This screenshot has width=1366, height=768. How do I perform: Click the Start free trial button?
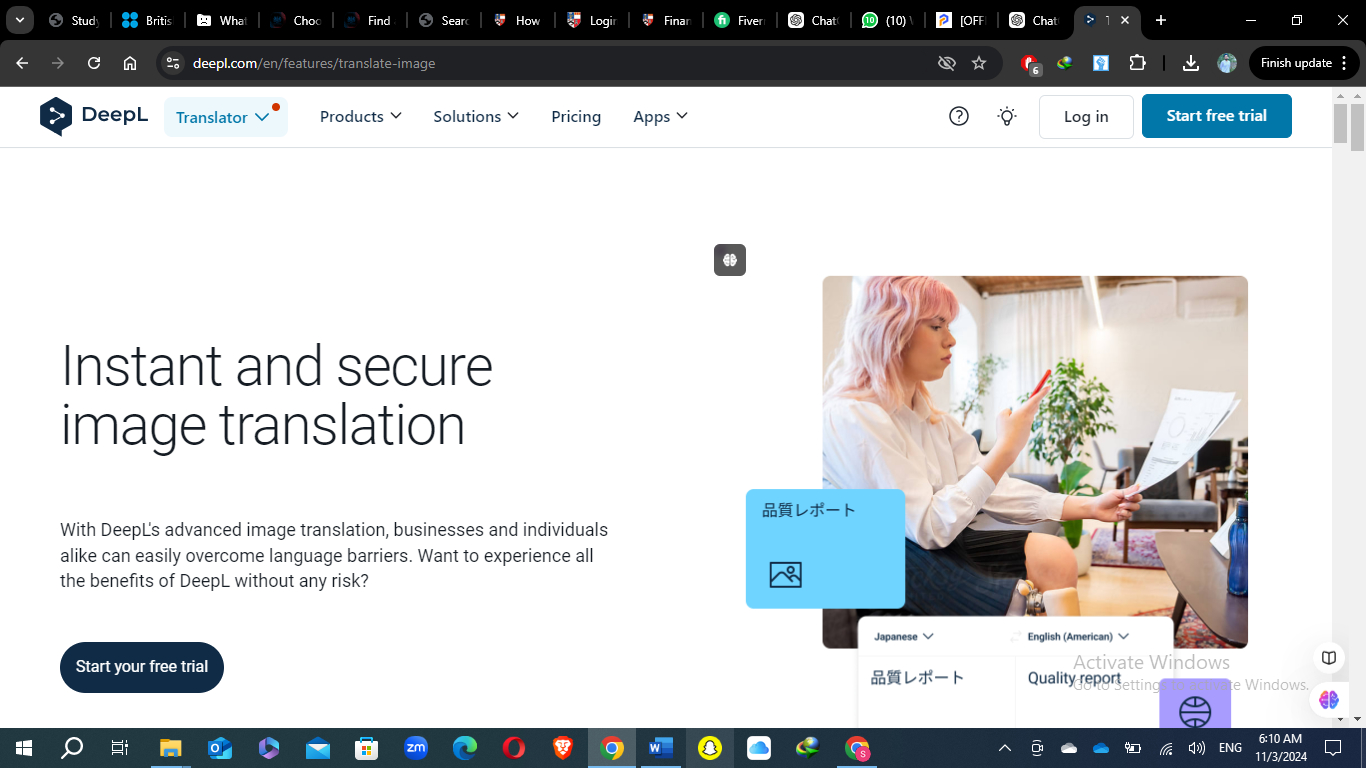[x=1216, y=116]
